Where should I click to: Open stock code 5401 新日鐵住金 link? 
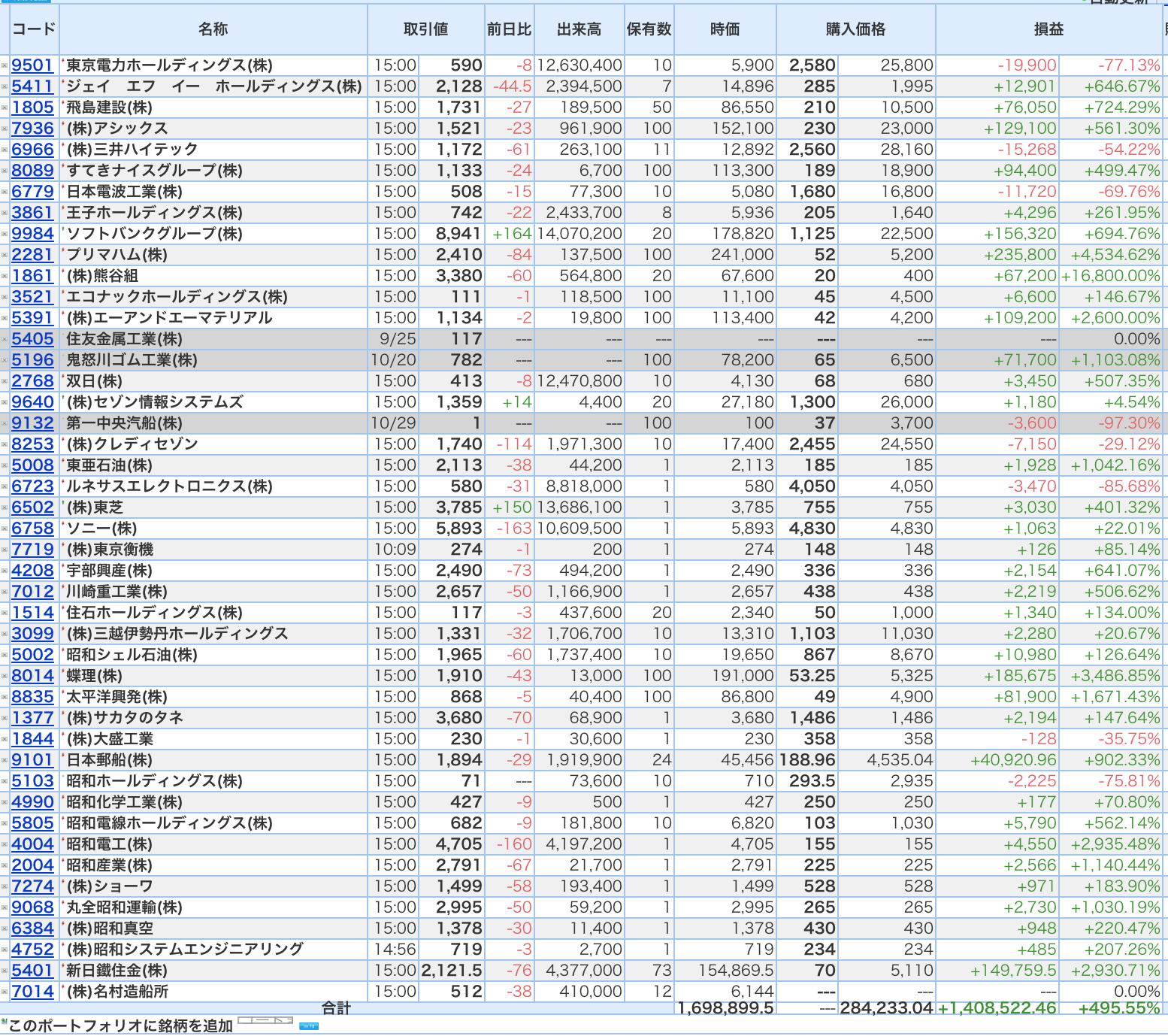point(32,971)
